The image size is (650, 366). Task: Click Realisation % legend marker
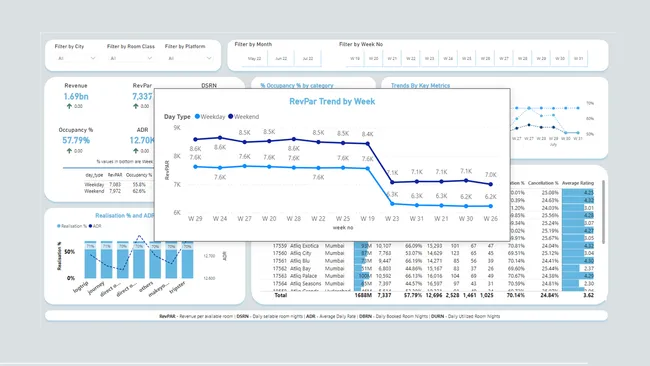click(x=58, y=226)
